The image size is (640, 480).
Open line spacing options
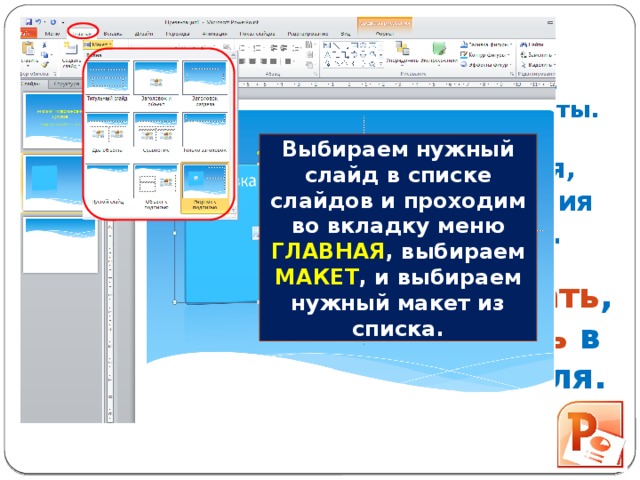tap(296, 48)
